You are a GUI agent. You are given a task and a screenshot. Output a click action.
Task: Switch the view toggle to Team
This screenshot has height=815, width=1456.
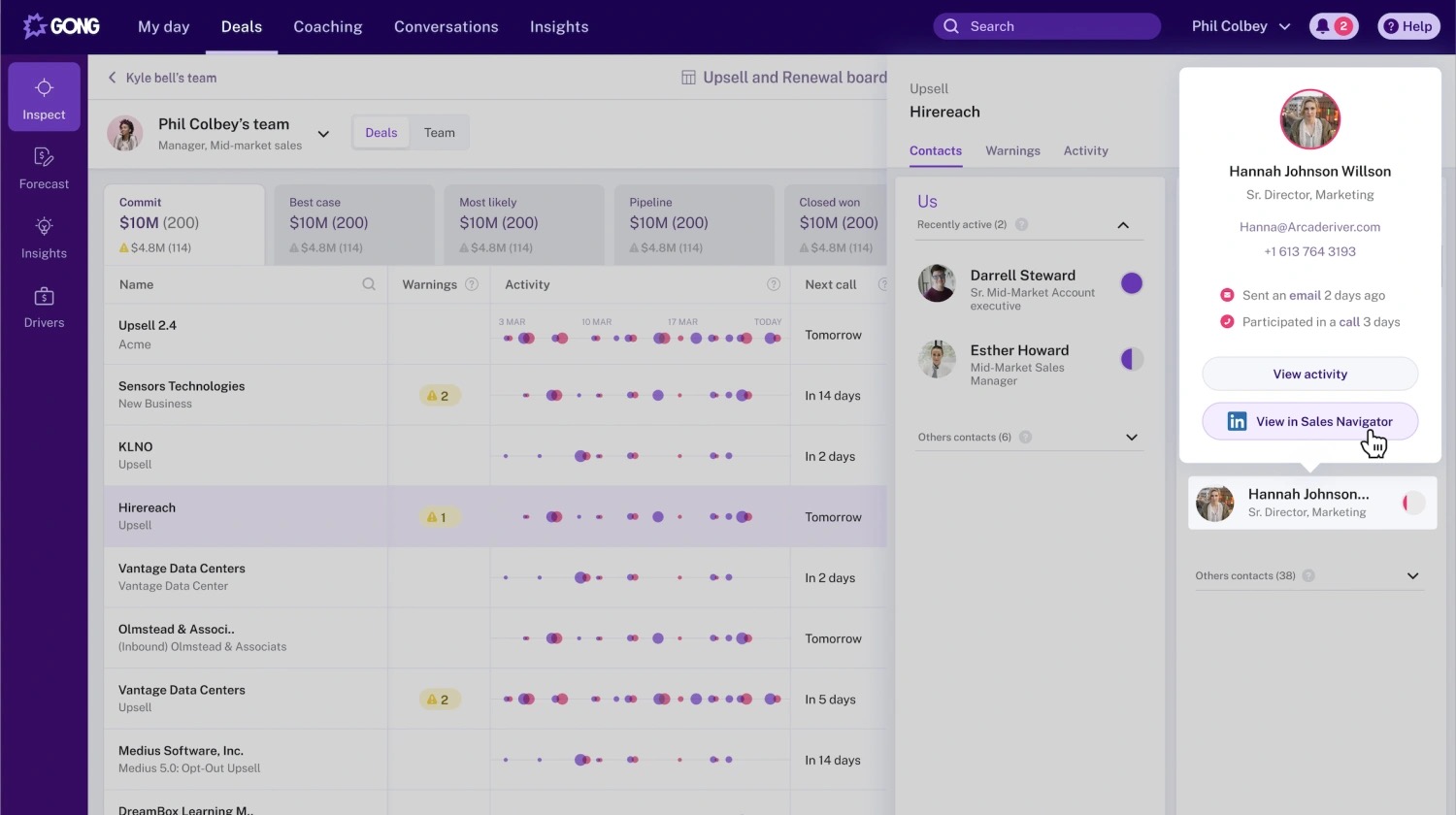[x=439, y=133]
